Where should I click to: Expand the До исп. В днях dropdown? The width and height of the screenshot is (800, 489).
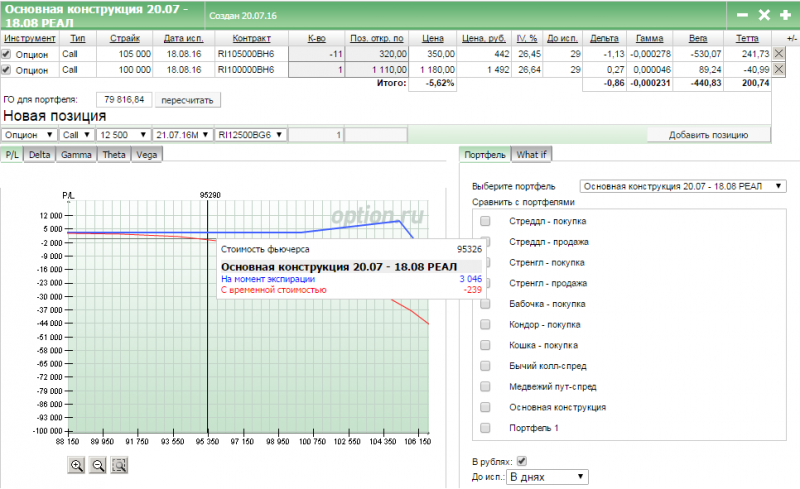547,477
